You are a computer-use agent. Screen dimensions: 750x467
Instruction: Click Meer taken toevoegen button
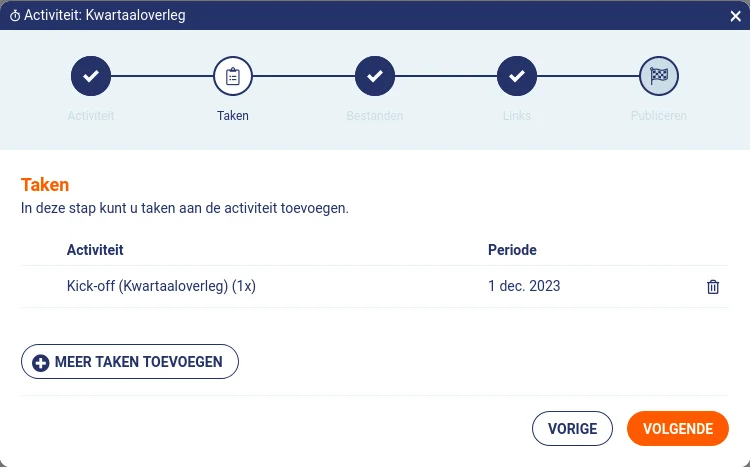click(x=130, y=362)
